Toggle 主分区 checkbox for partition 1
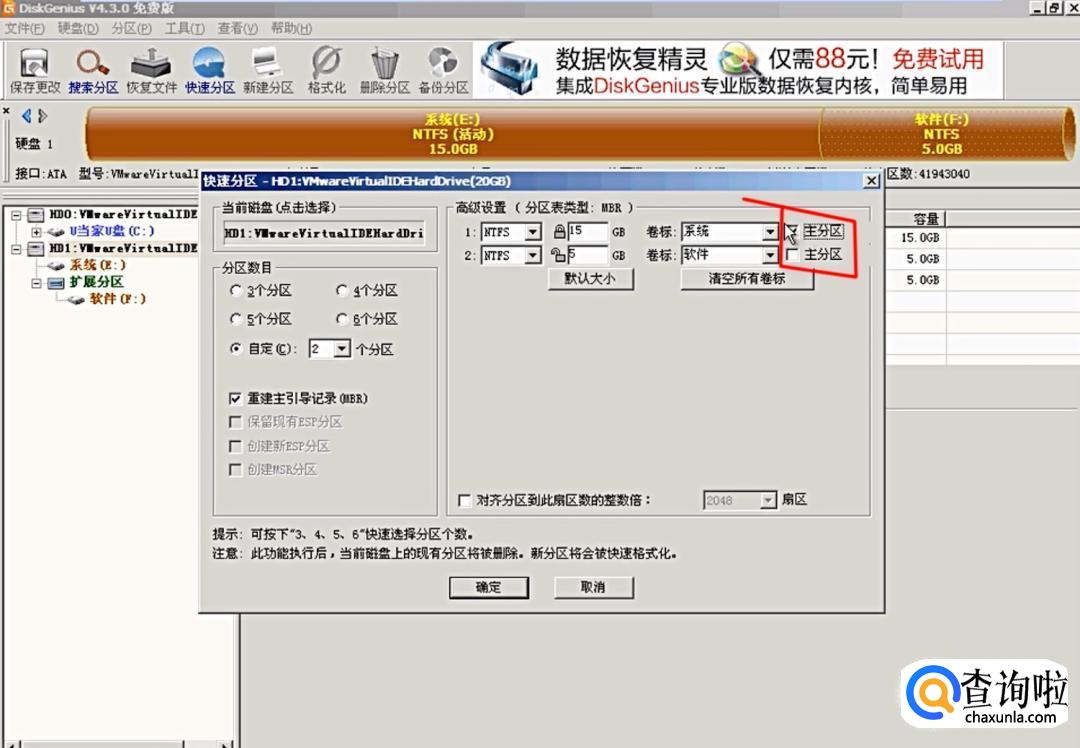 793,231
